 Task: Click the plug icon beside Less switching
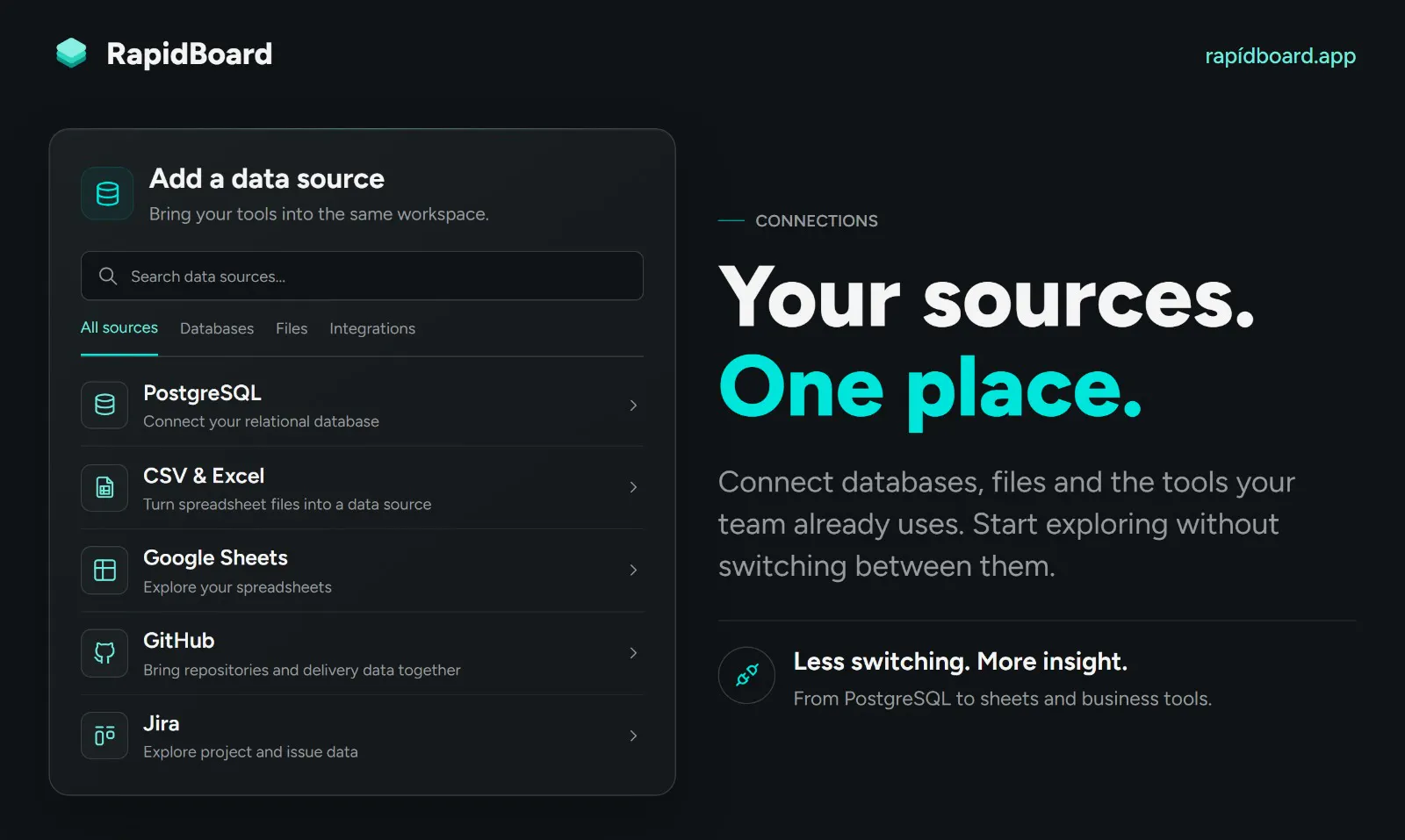coord(746,676)
